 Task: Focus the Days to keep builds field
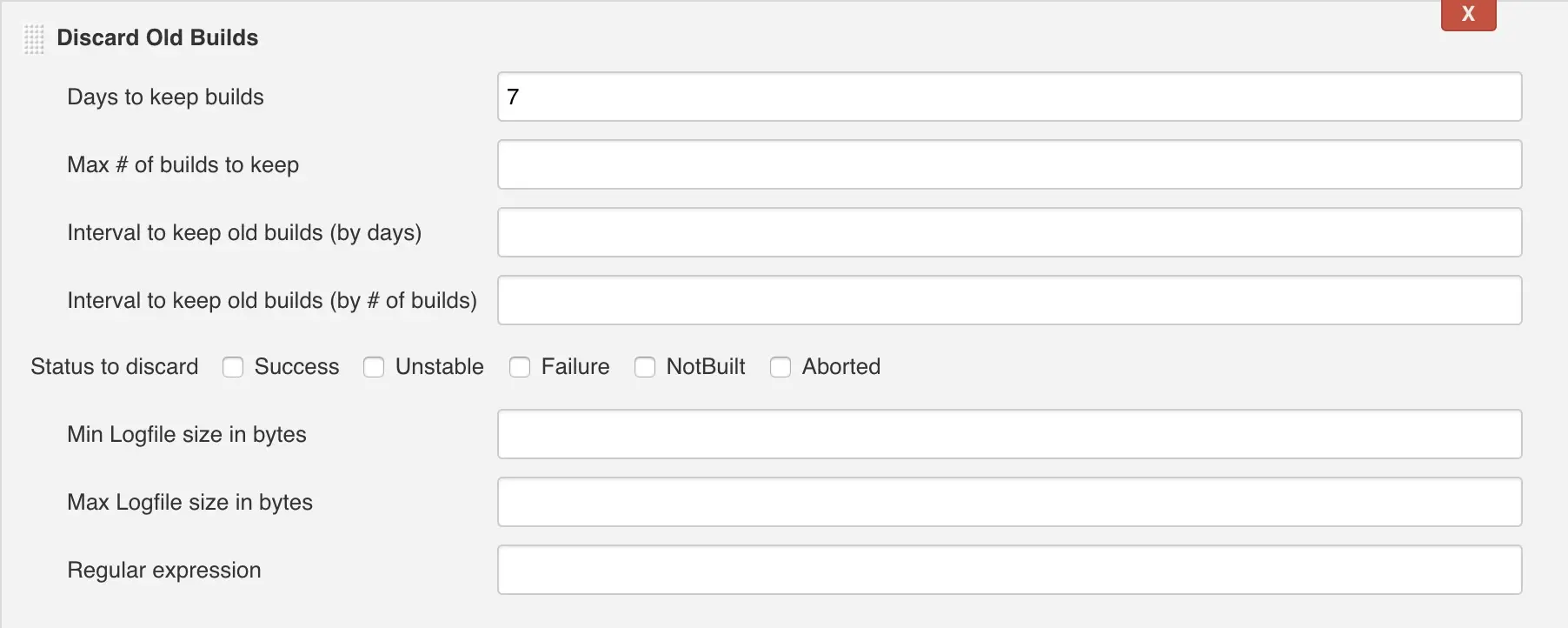point(1009,97)
